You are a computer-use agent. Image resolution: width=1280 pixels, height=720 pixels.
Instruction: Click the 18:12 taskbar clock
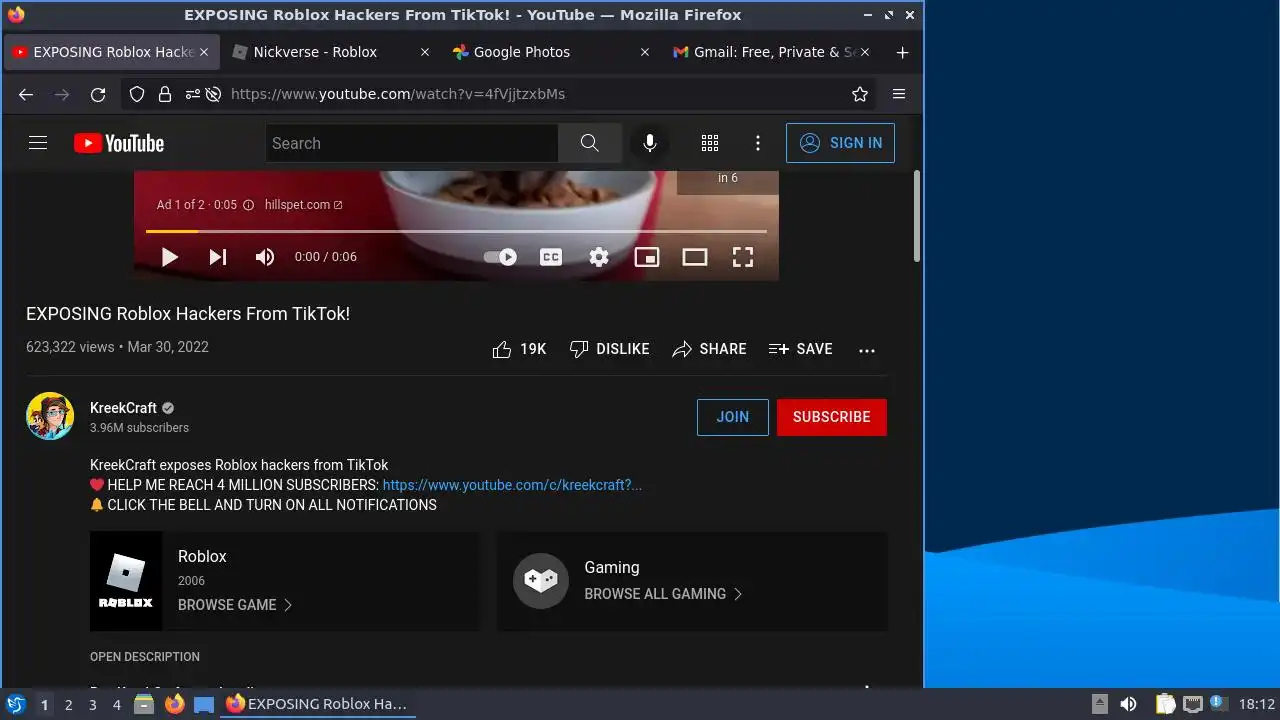pos(1257,704)
